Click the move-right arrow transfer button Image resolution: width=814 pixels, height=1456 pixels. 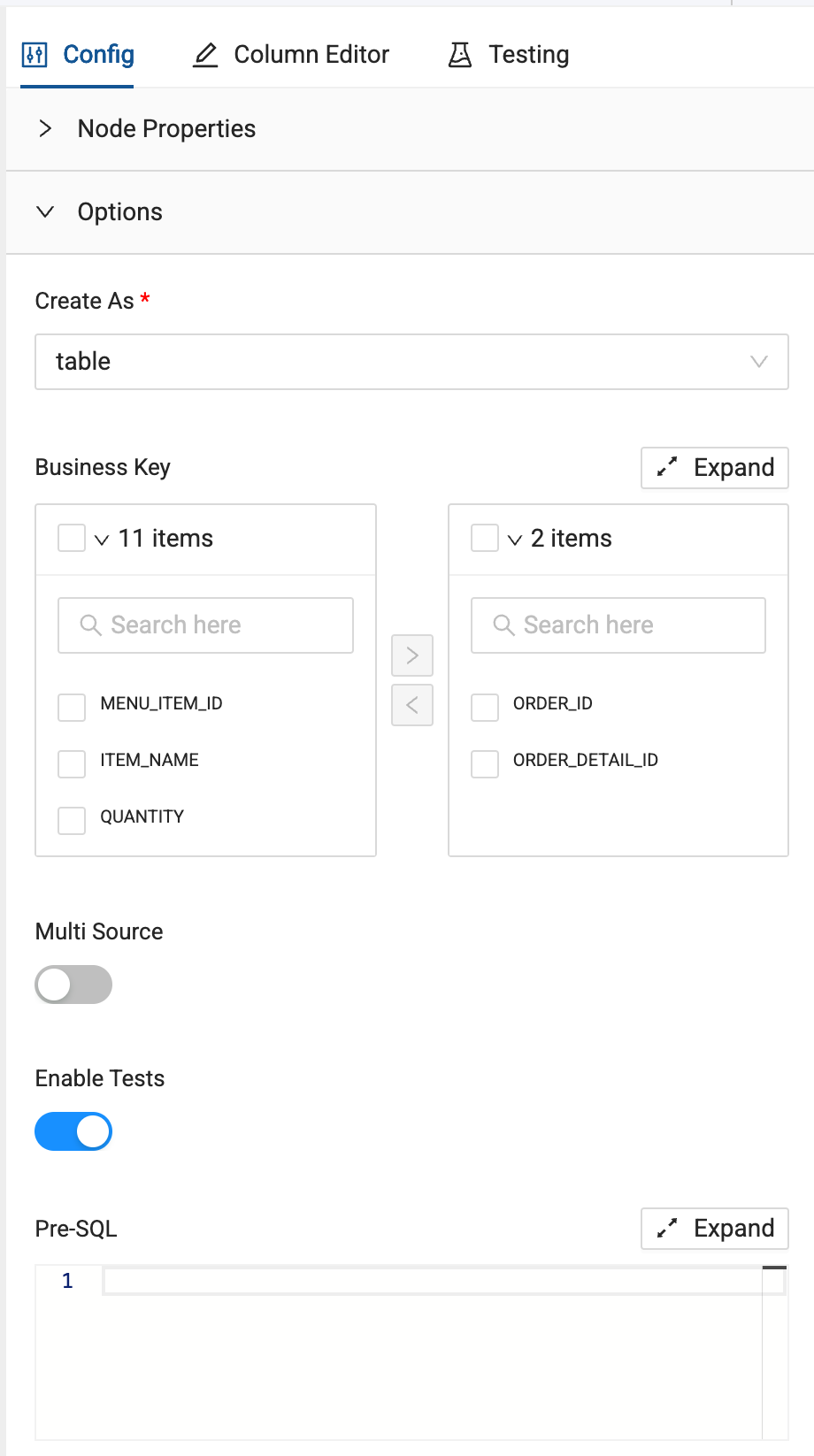(412, 655)
